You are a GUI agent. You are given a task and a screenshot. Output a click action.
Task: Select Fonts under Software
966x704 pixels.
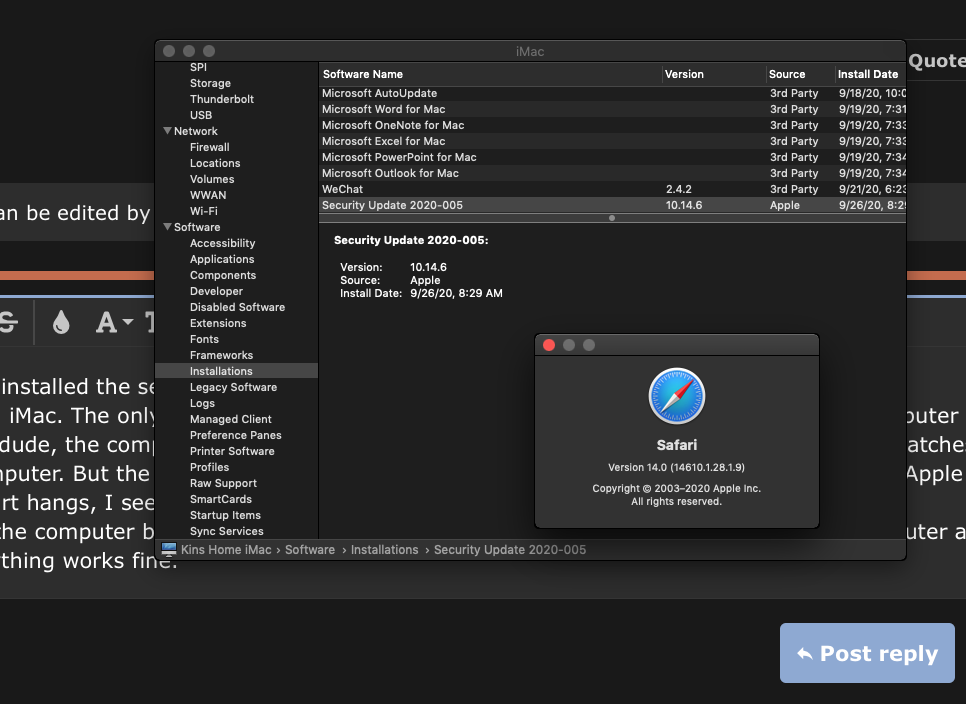coord(204,339)
